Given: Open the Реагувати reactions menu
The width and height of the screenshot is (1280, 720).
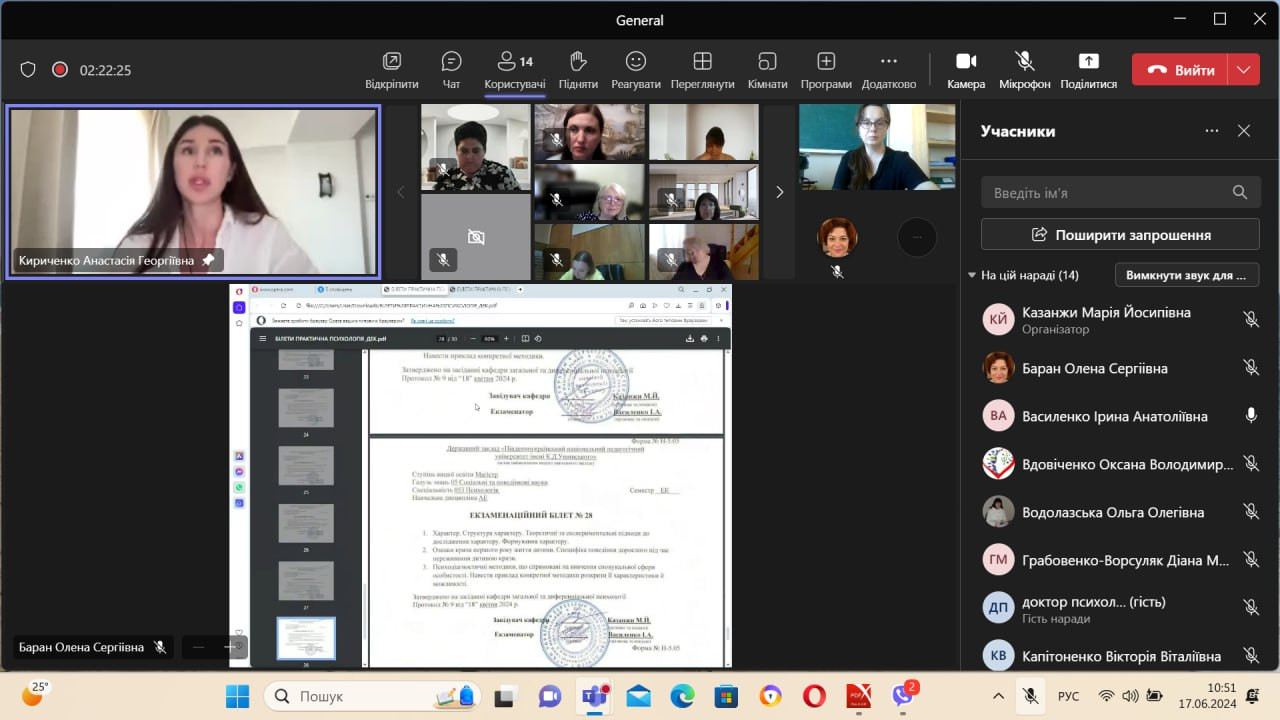Looking at the screenshot, I should click(636, 70).
